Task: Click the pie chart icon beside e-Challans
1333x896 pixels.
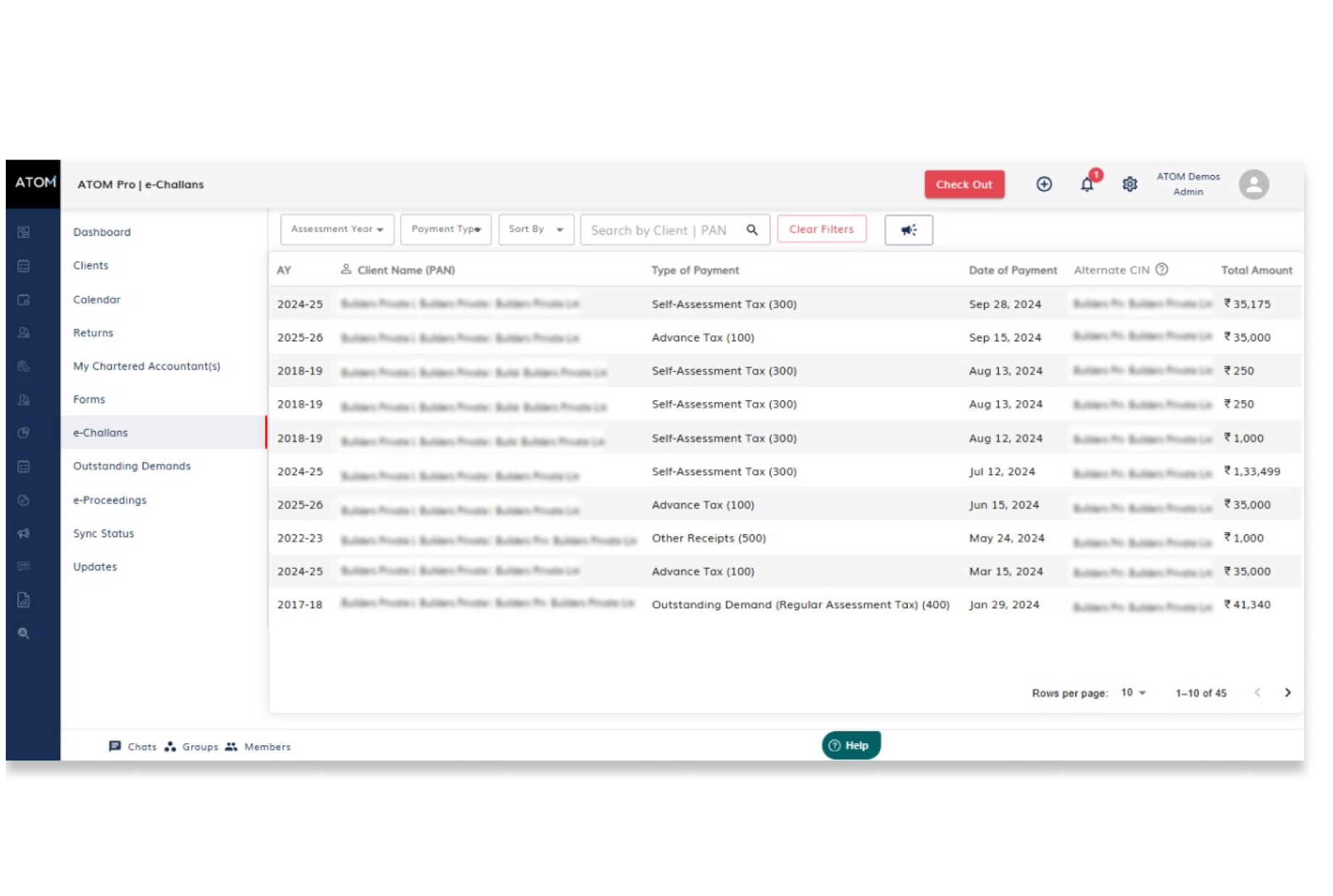Action: click(23, 433)
